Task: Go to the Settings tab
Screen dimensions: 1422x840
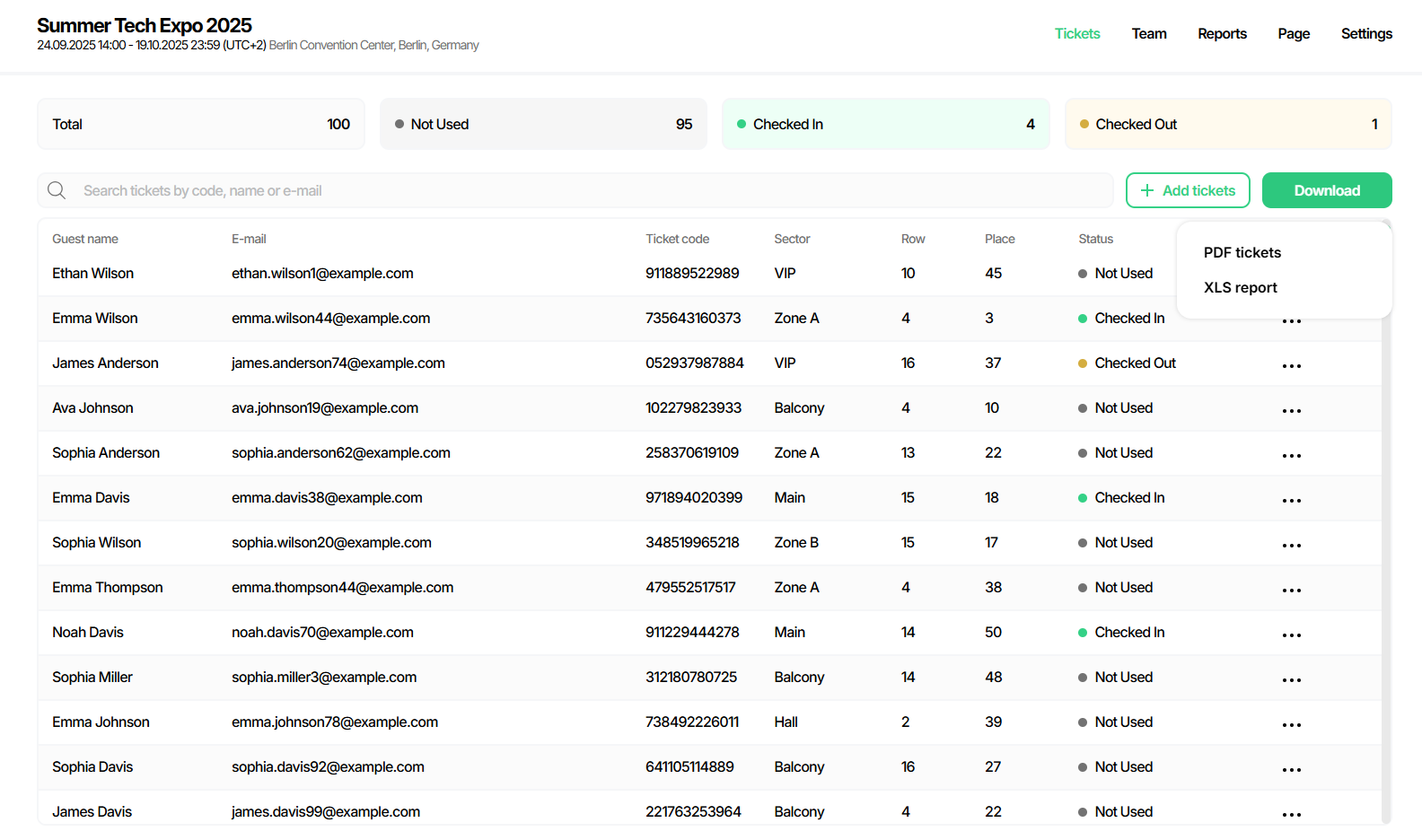Action: tap(1365, 34)
